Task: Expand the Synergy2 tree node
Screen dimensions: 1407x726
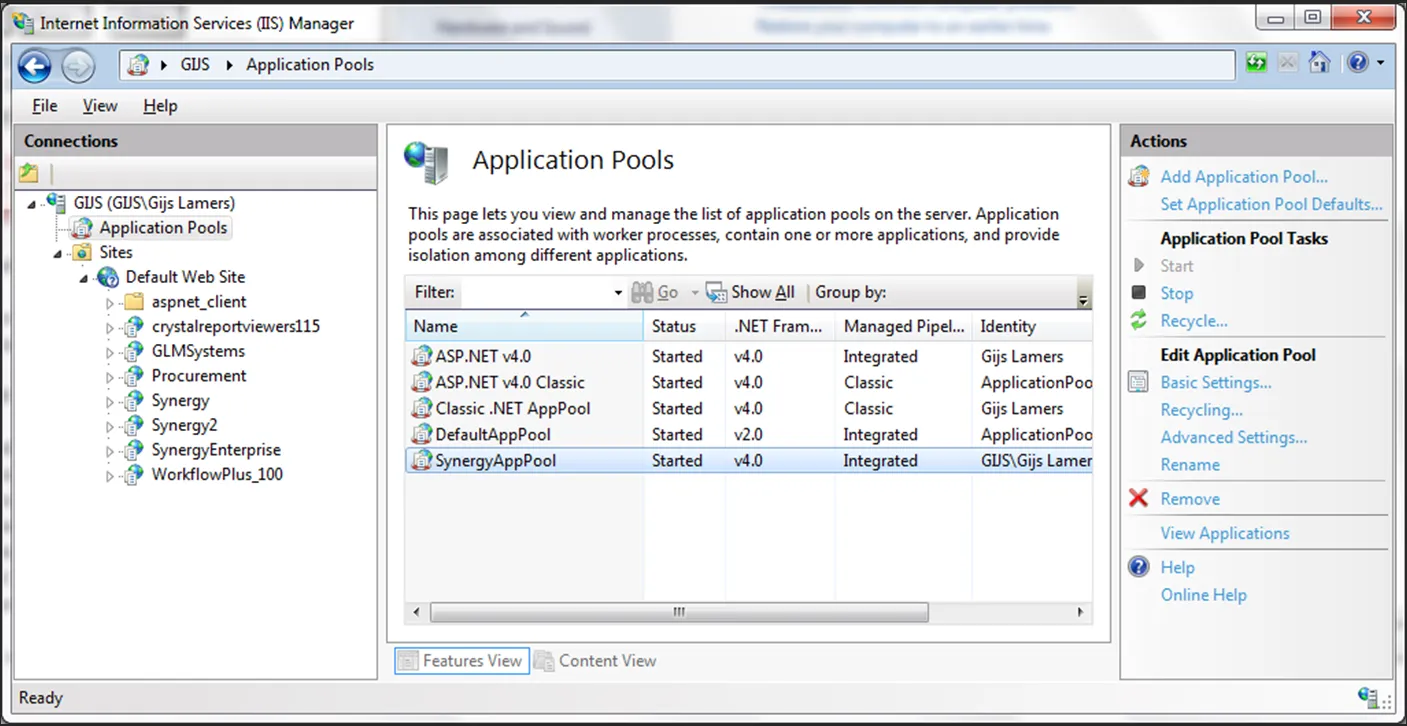Action: point(110,426)
